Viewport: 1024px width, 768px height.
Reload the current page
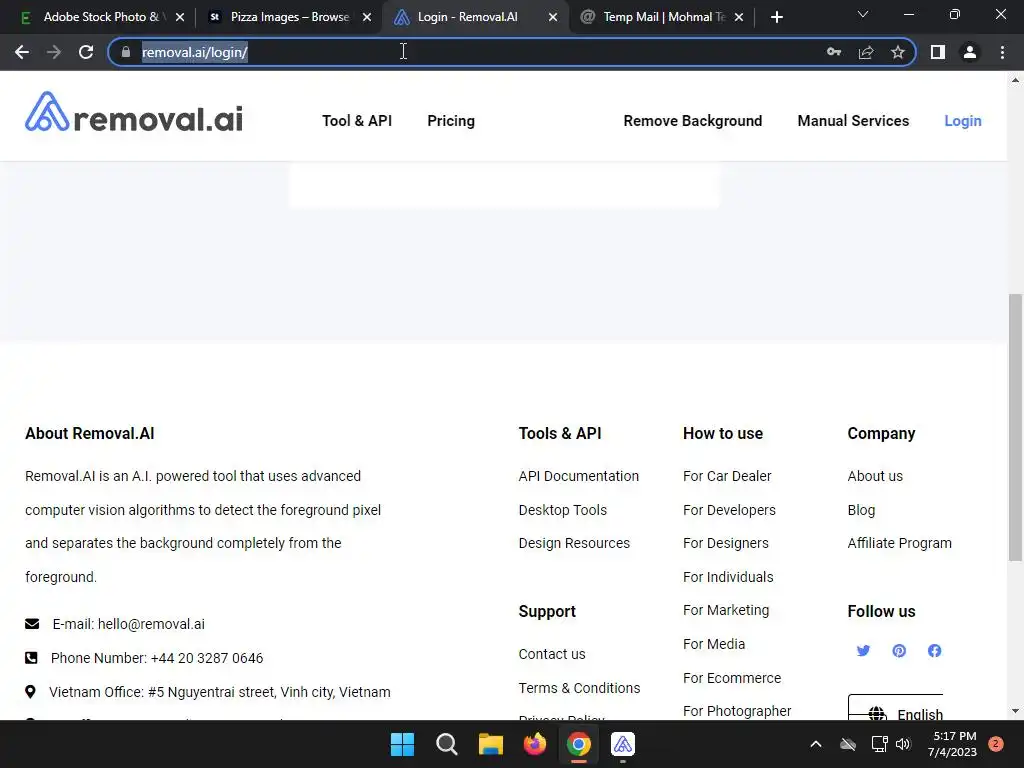[x=86, y=52]
